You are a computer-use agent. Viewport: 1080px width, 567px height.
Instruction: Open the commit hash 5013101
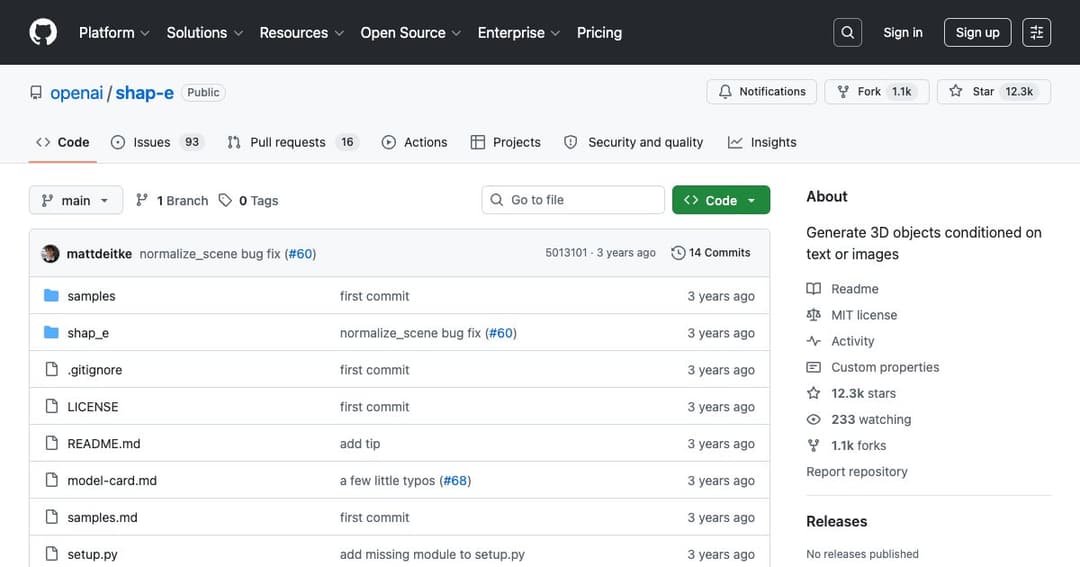click(x=566, y=253)
